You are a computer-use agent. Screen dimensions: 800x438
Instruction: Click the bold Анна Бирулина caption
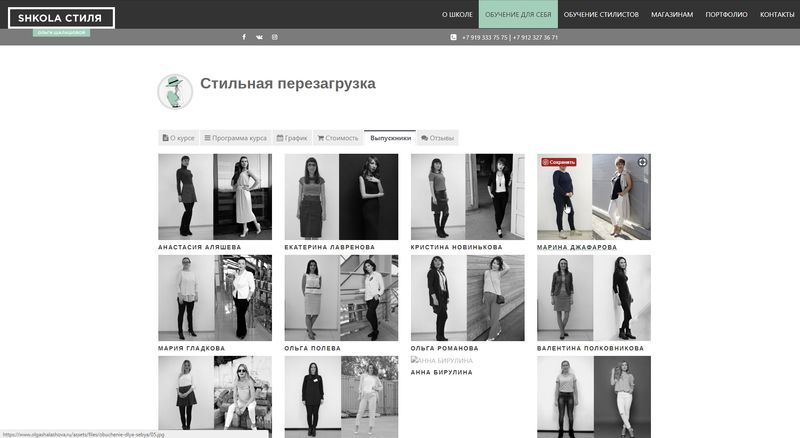(441, 372)
